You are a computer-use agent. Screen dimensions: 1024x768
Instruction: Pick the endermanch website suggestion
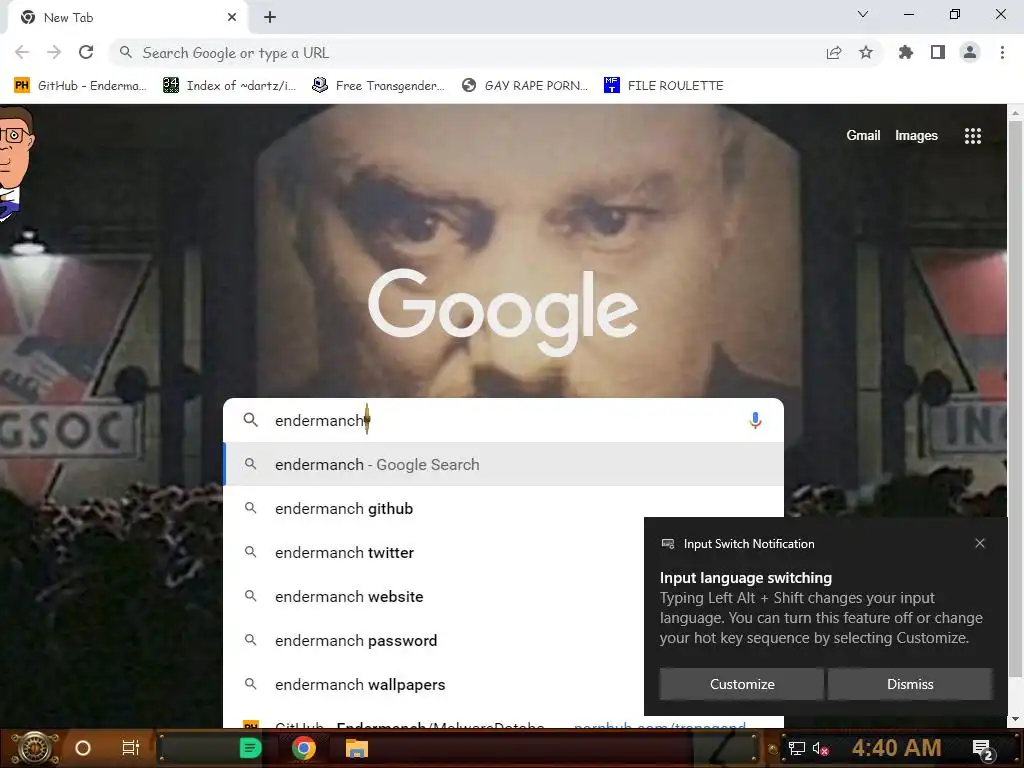[434, 596]
